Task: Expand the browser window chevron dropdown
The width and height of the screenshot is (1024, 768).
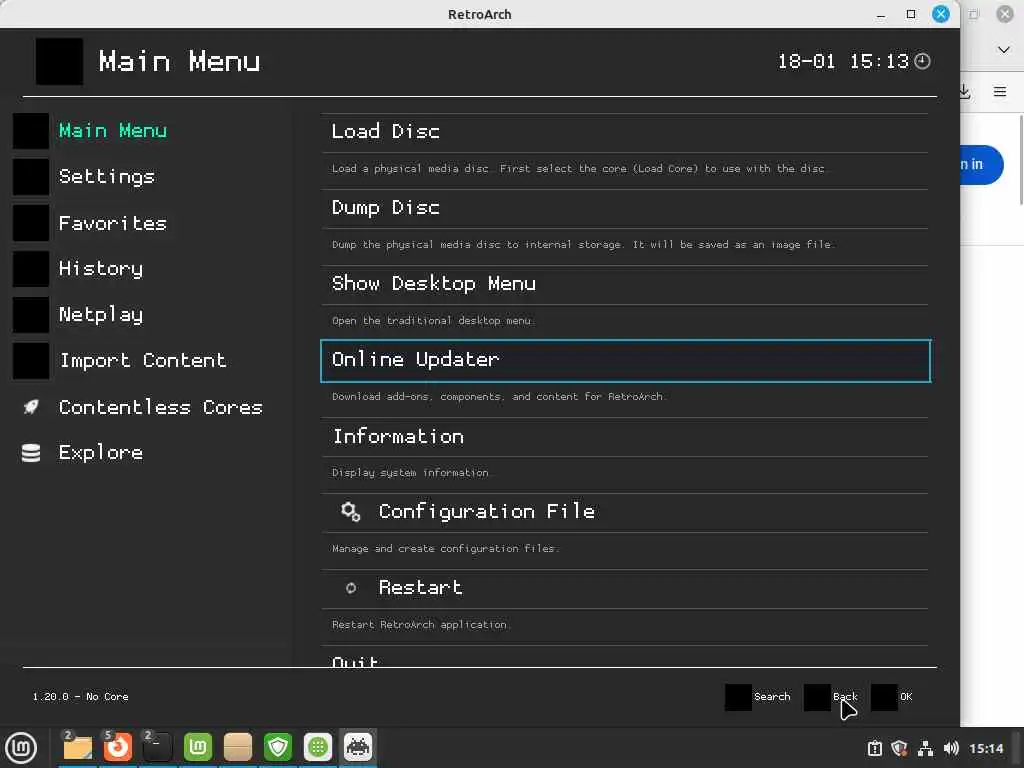Action: click(1004, 50)
